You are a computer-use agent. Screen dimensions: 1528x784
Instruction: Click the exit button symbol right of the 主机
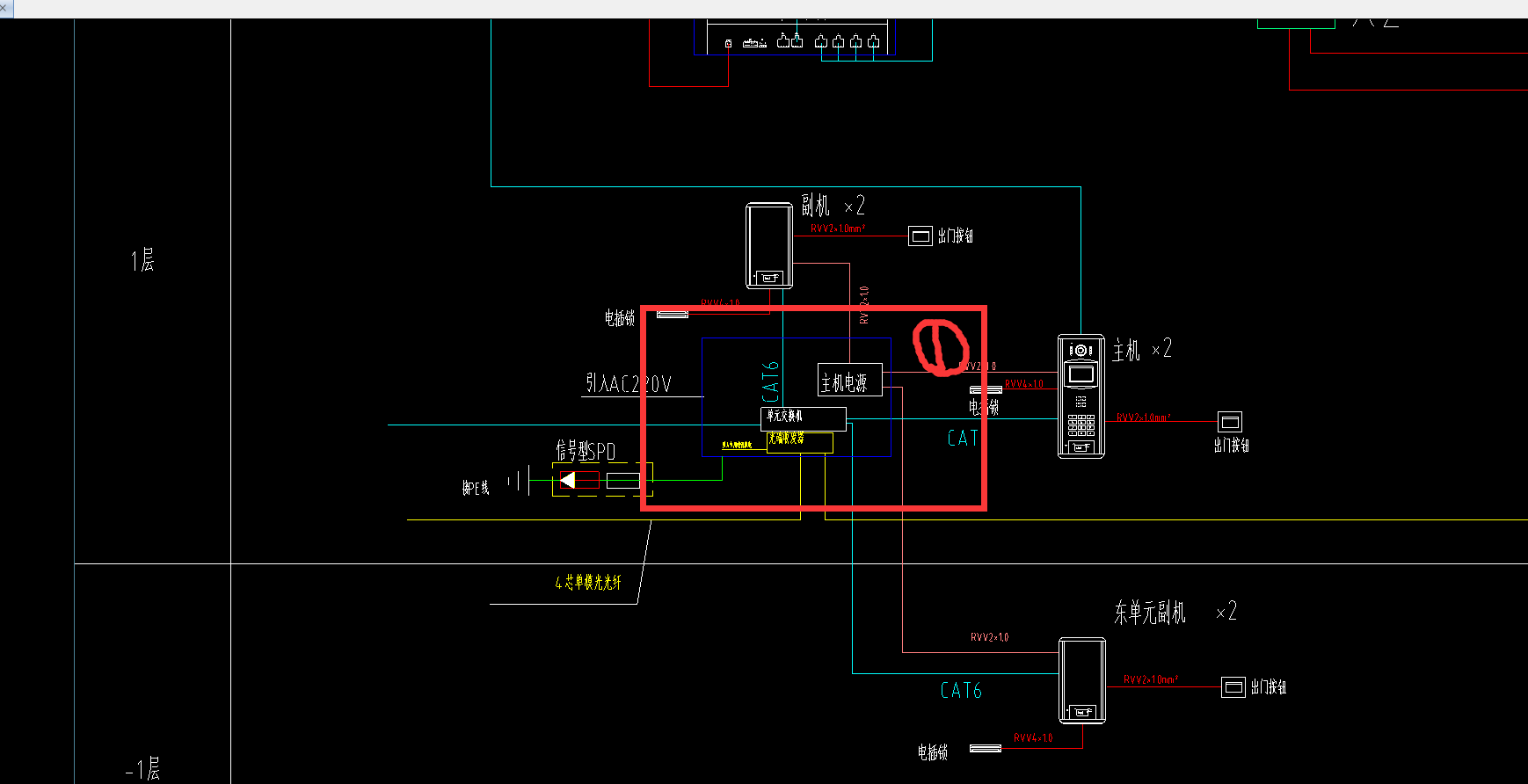(1229, 422)
